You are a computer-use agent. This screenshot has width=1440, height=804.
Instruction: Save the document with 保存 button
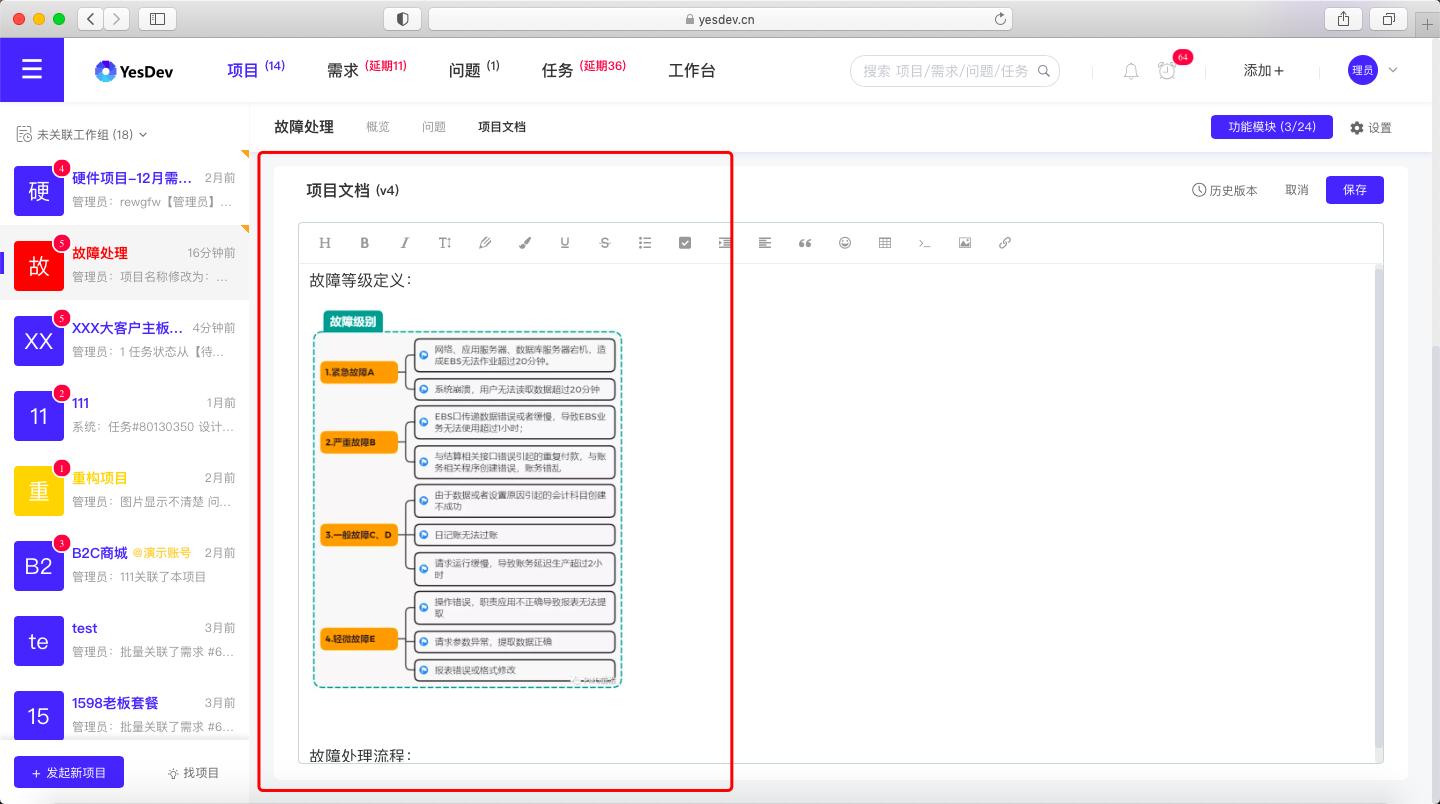pos(1355,189)
